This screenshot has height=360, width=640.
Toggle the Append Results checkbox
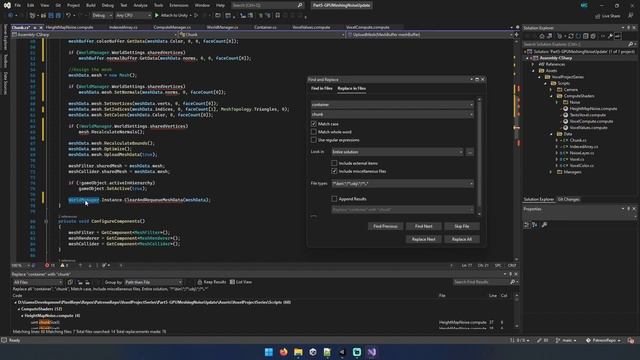(x=334, y=199)
